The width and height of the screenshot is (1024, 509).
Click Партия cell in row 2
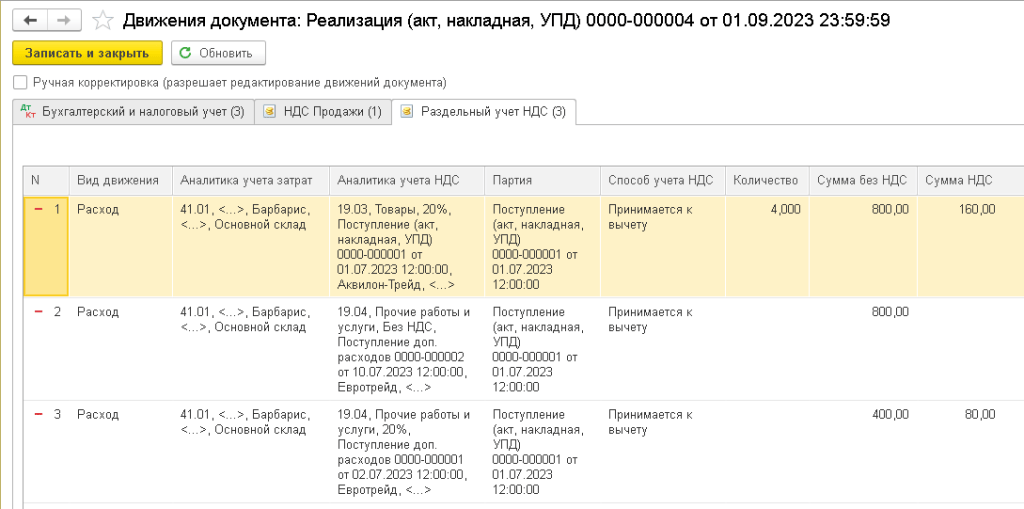pos(542,349)
